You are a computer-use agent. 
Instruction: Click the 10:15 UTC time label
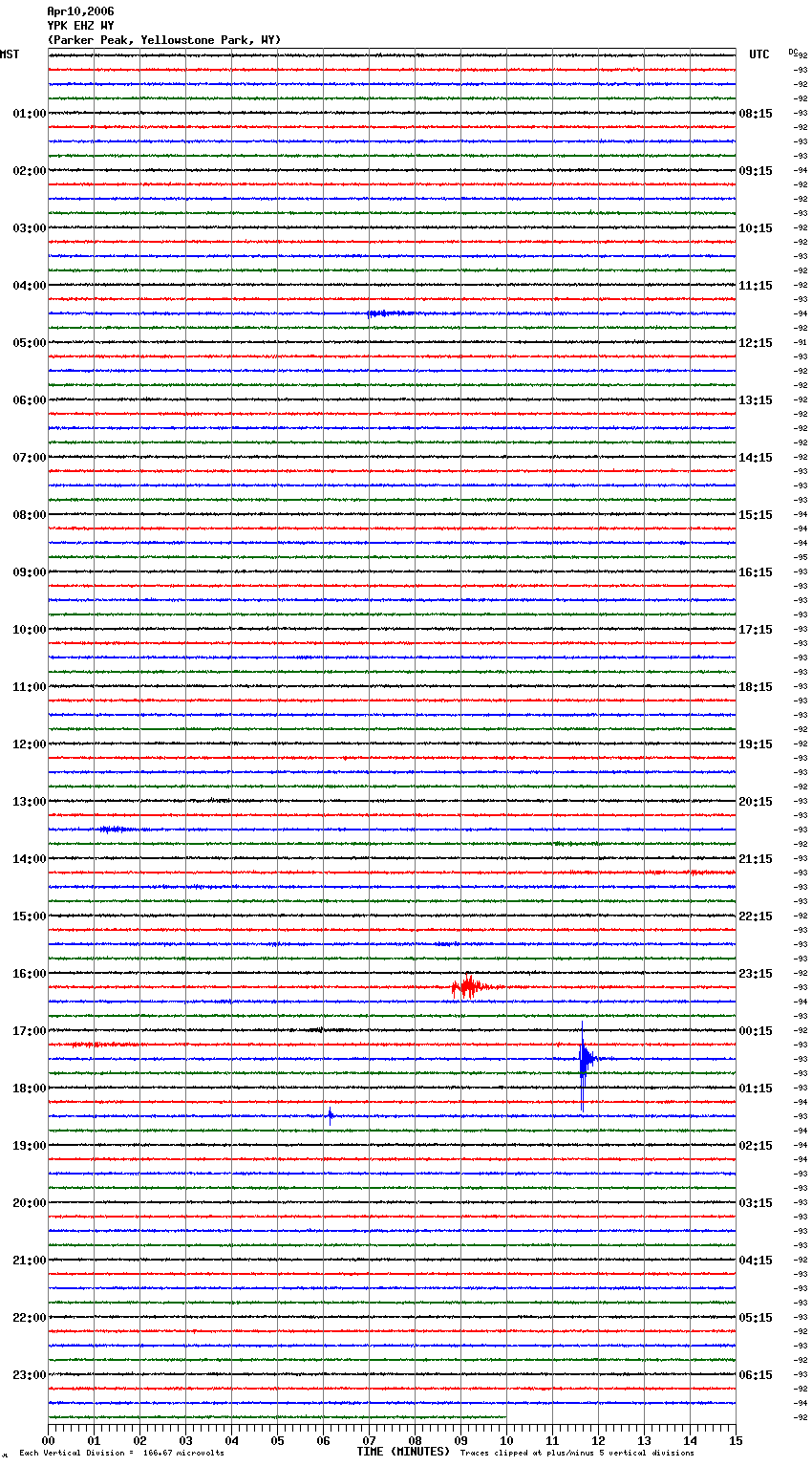(756, 228)
